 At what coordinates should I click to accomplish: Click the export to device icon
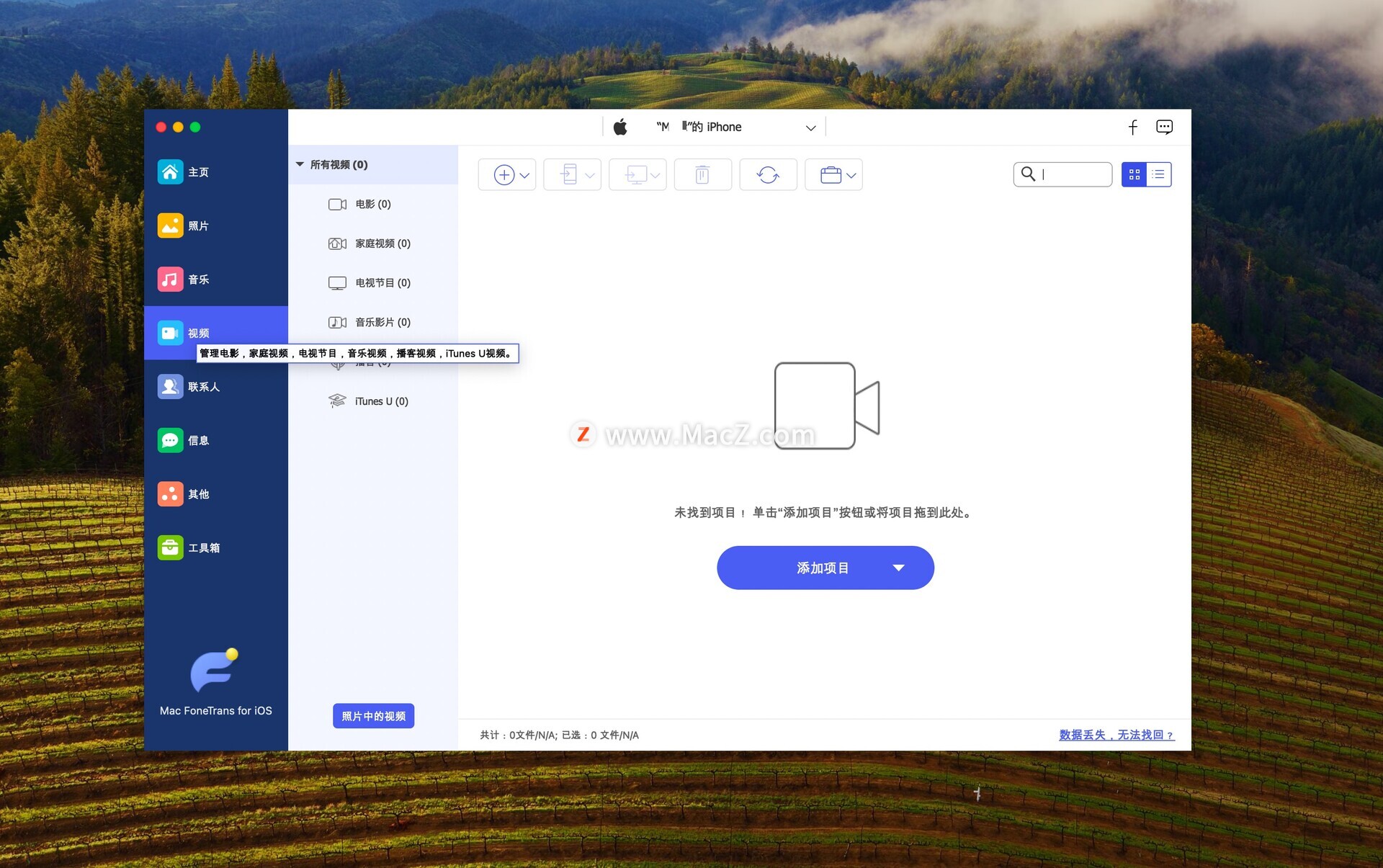pos(569,175)
